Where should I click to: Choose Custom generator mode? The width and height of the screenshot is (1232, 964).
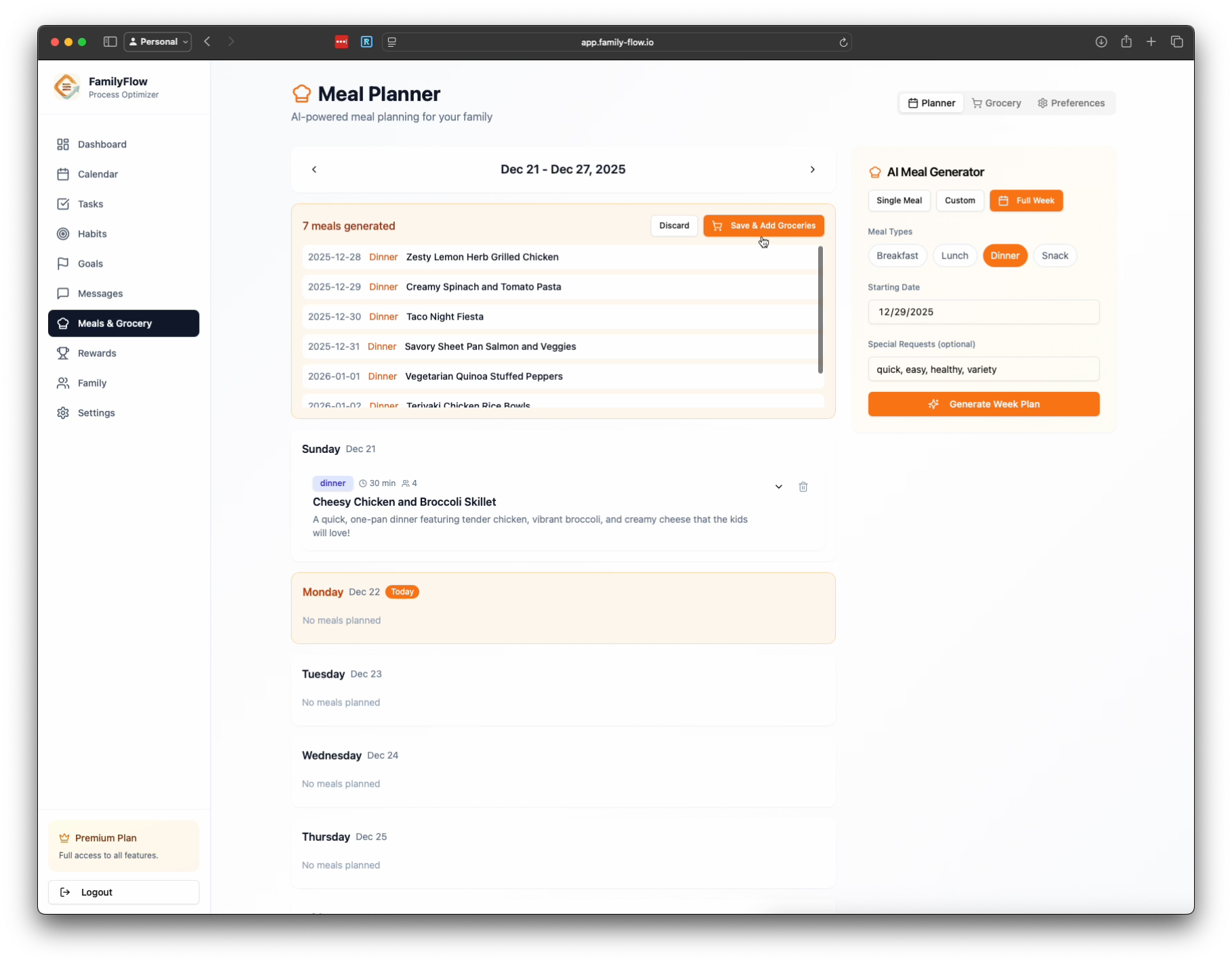tap(960, 200)
